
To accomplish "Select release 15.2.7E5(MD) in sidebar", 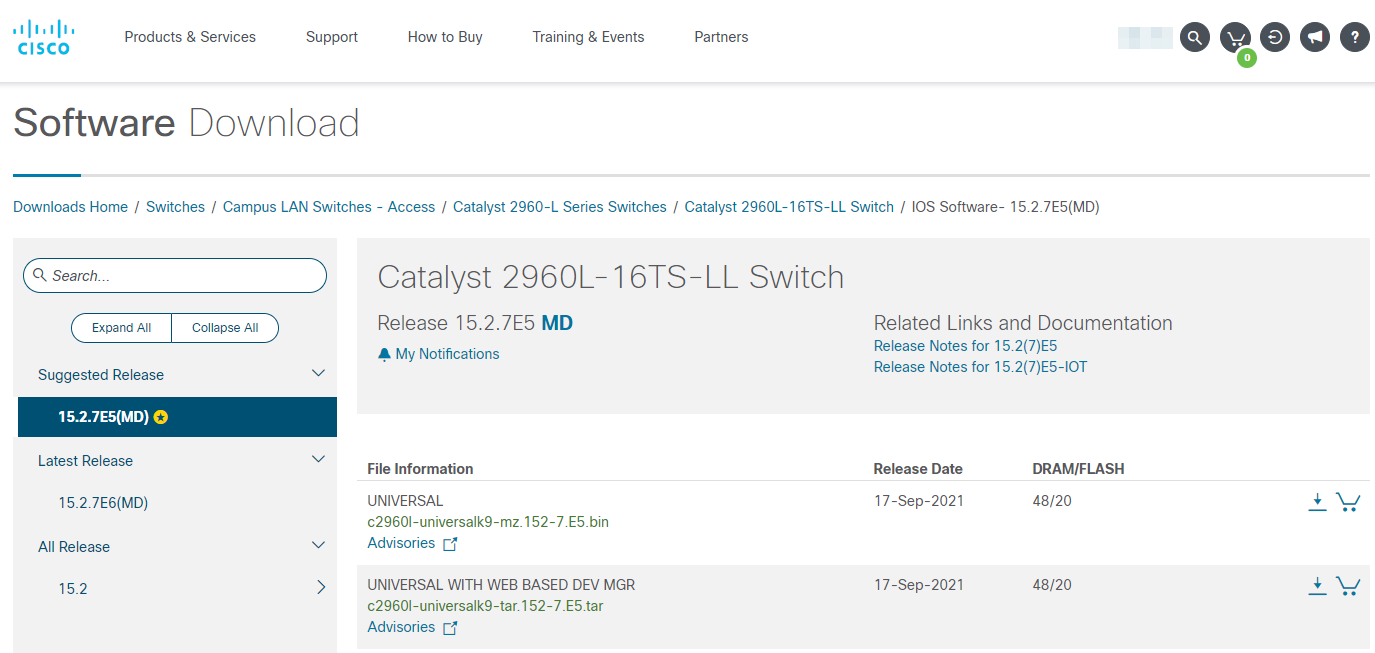I will click(x=177, y=417).
